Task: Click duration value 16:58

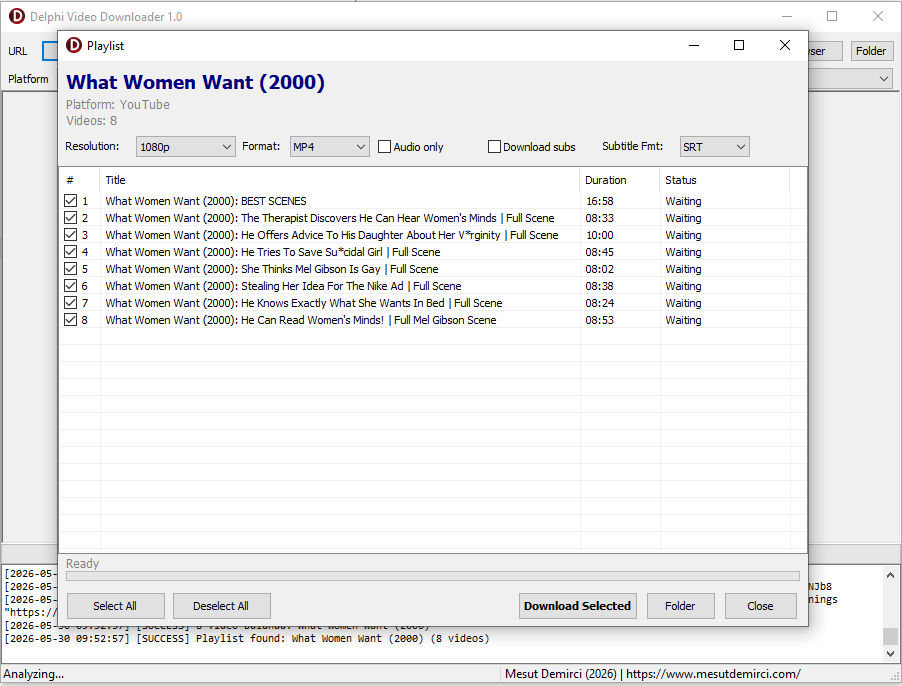Action: (x=599, y=201)
